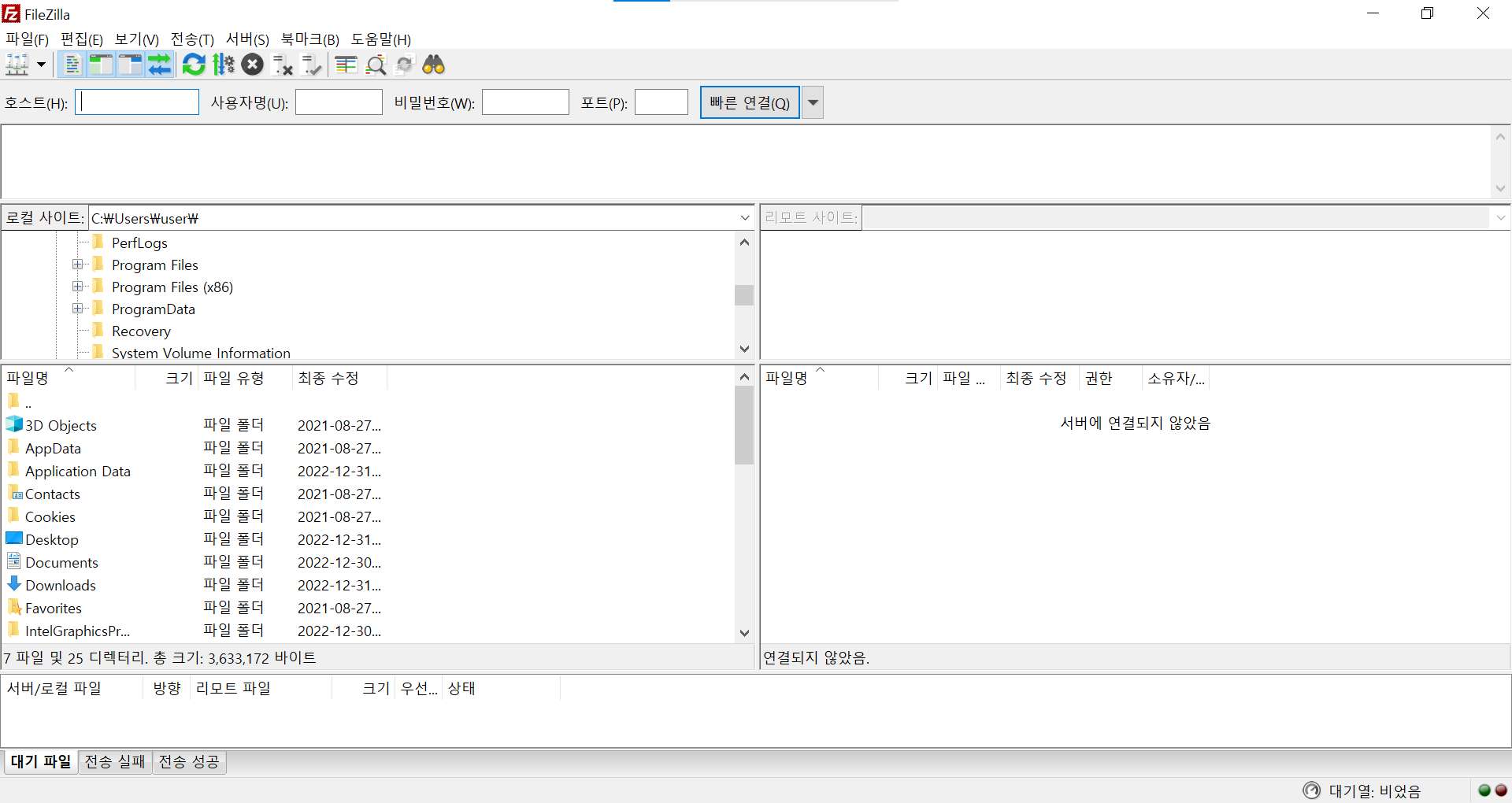Focus the 비밀번호(W) input field
The height and width of the screenshot is (803, 1512).
(525, 102)
